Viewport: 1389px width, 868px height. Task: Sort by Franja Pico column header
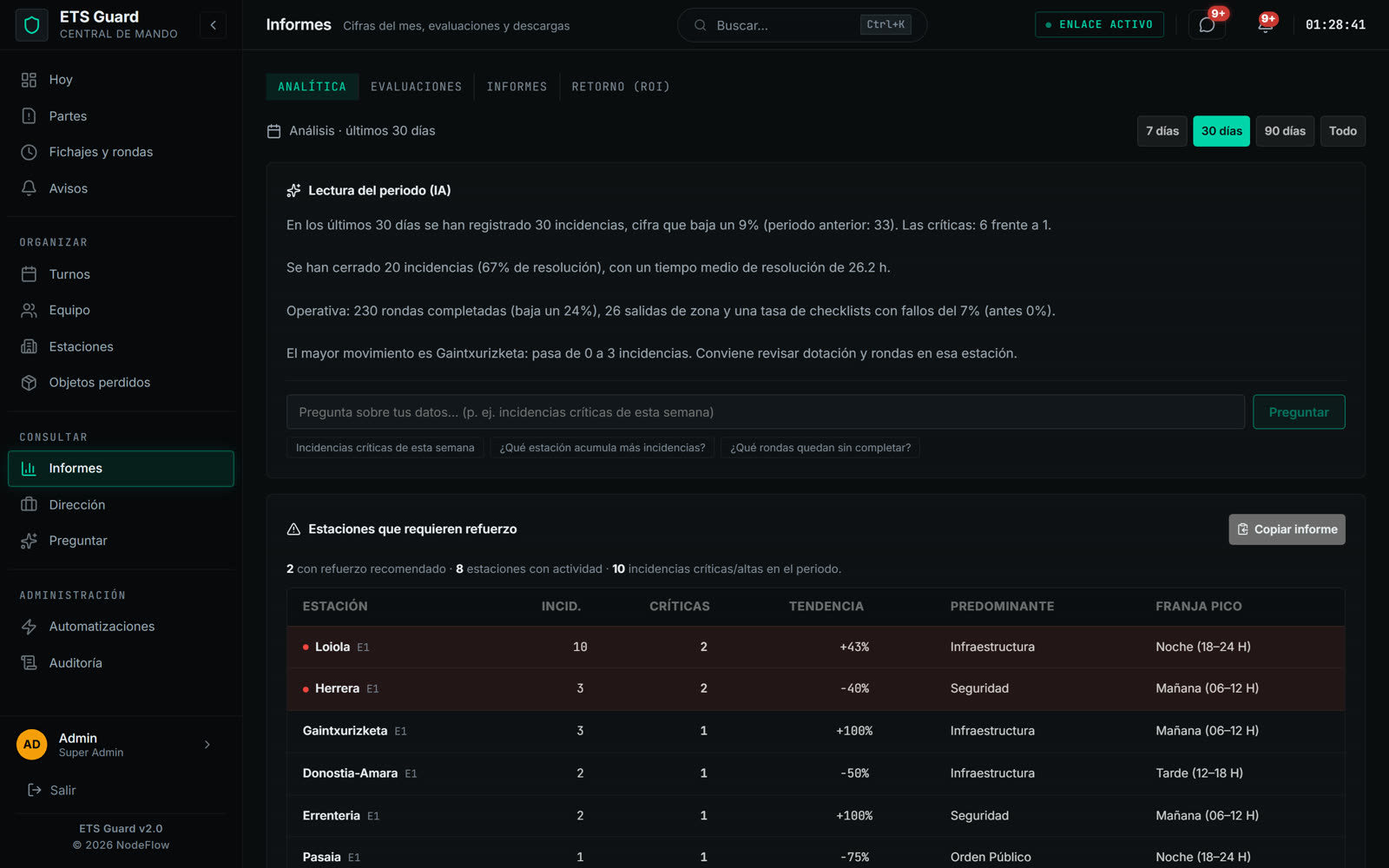pos(1199,607)
